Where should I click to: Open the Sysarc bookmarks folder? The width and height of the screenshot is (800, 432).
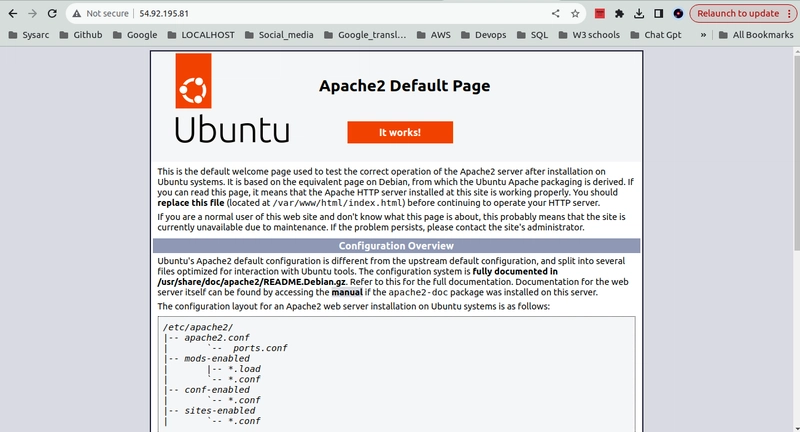[29, 35]
